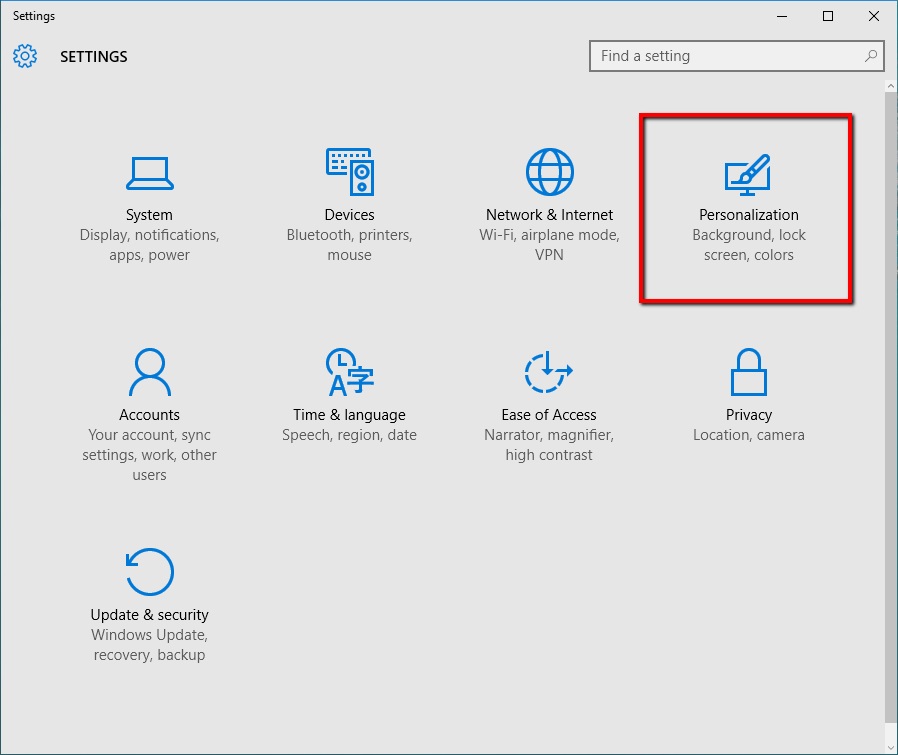Close the Settings window
The height and width of the screenshot is (755, 898).
[x=874, y=16]
